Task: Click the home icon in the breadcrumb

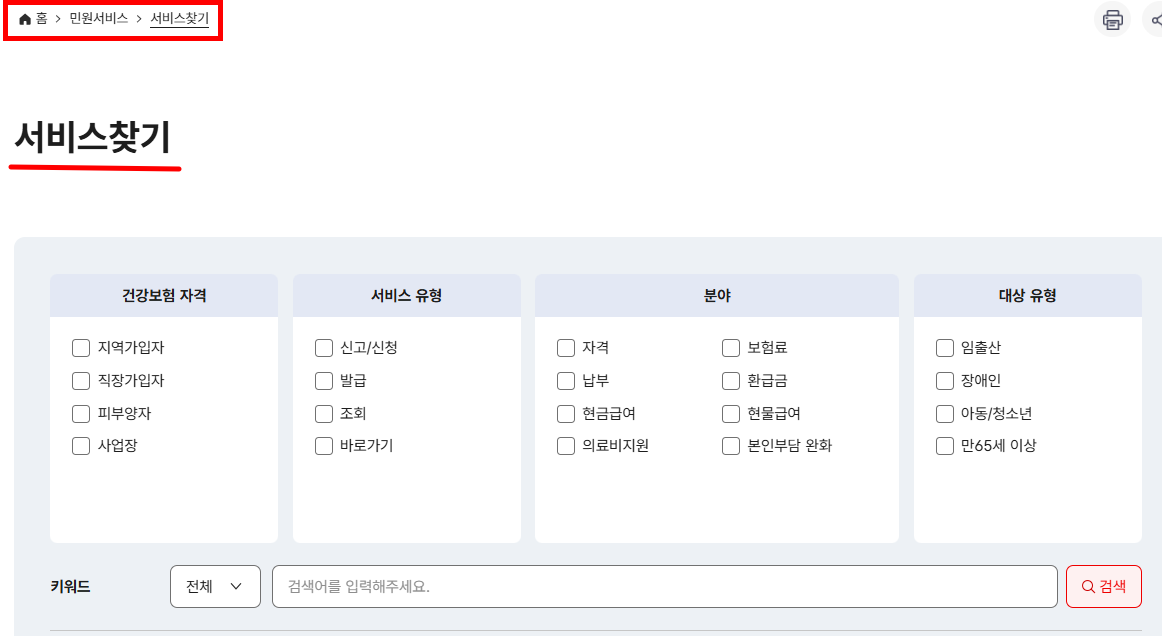Action: 24,19
